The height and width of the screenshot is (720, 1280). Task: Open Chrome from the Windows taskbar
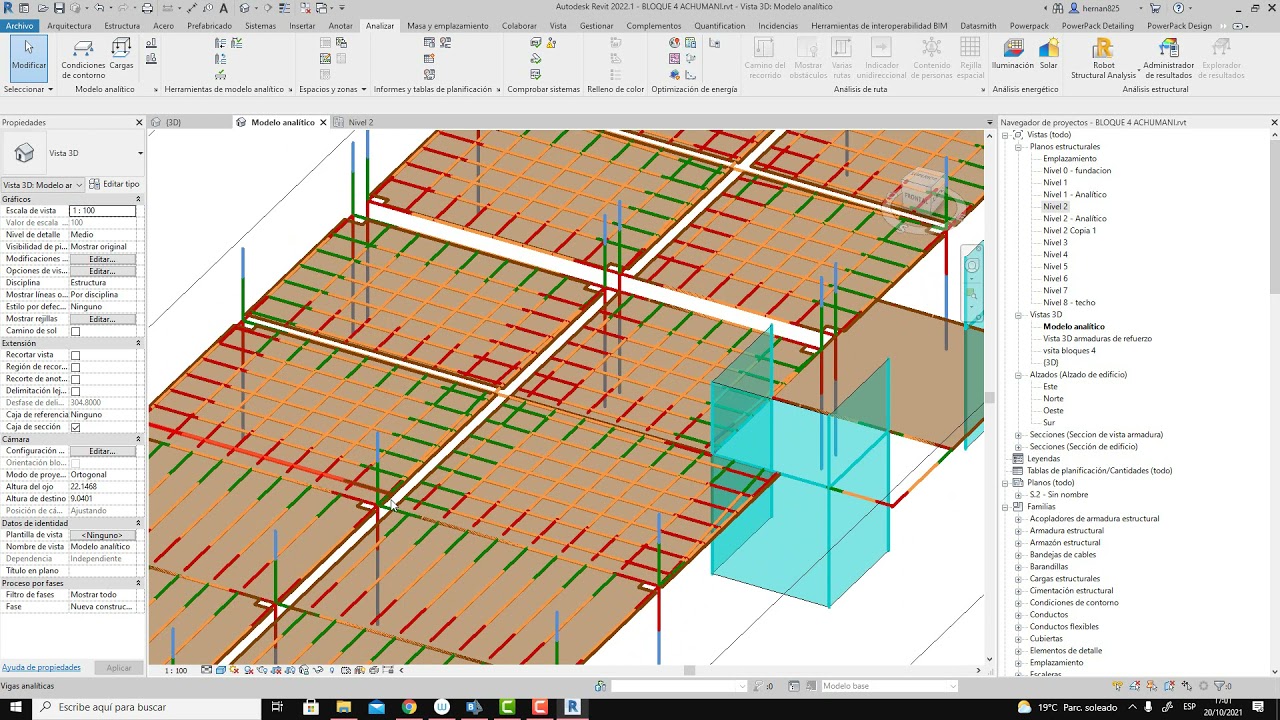click(x=409, y=707)
